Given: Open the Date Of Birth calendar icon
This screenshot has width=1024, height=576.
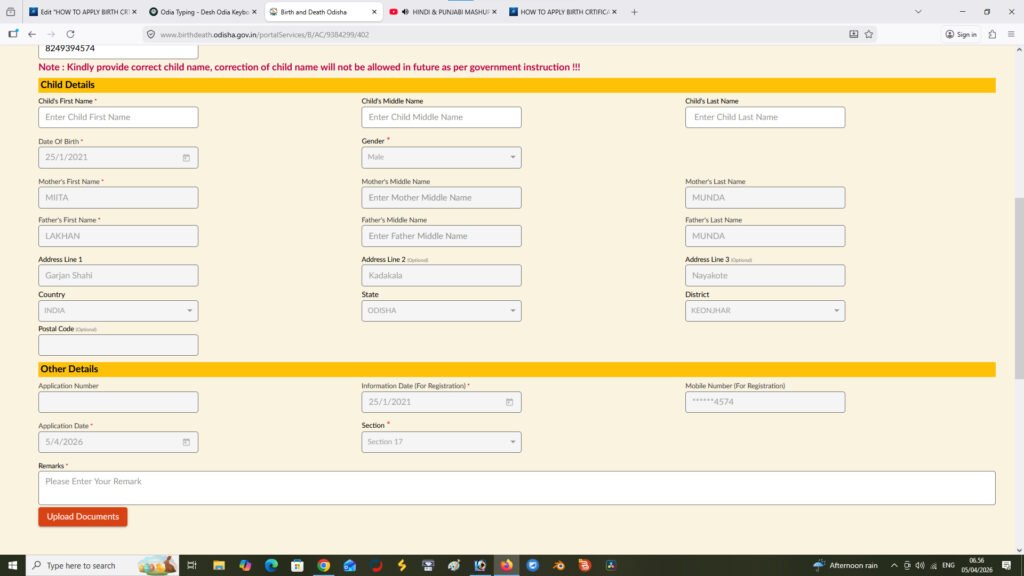Looking at the screenshot, I should pyautogui.click(x=186, y=158).
